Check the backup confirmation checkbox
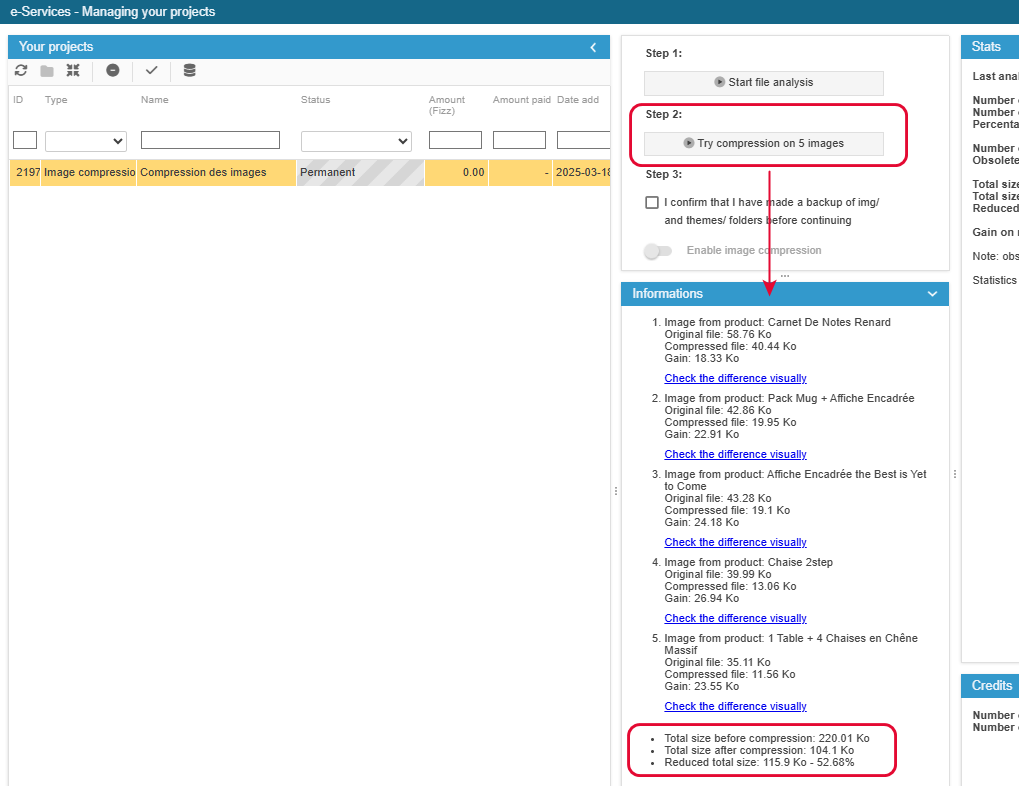Screen dimensions: 1019x786 652,202
